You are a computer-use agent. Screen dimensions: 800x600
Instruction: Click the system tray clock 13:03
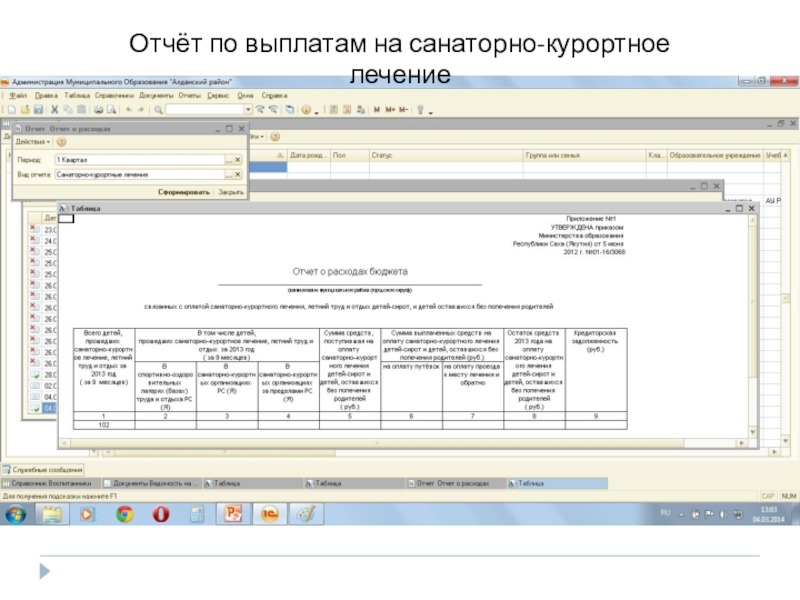(x=768, y=510)
